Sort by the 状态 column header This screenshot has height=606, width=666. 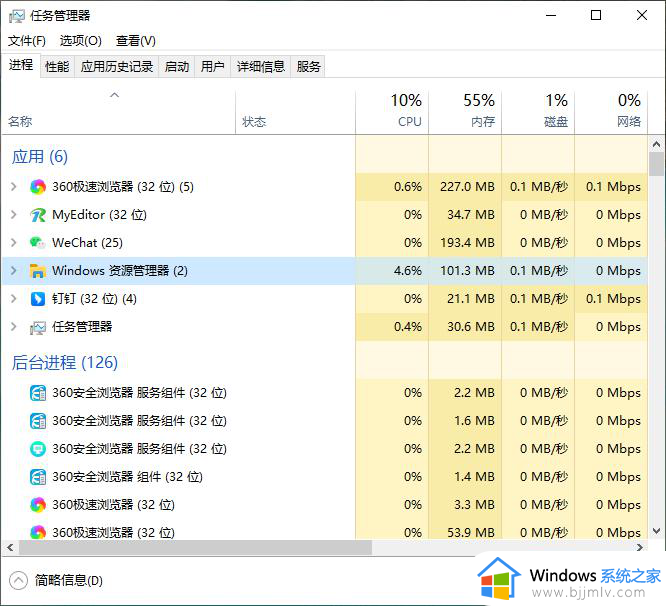[295, 113]
